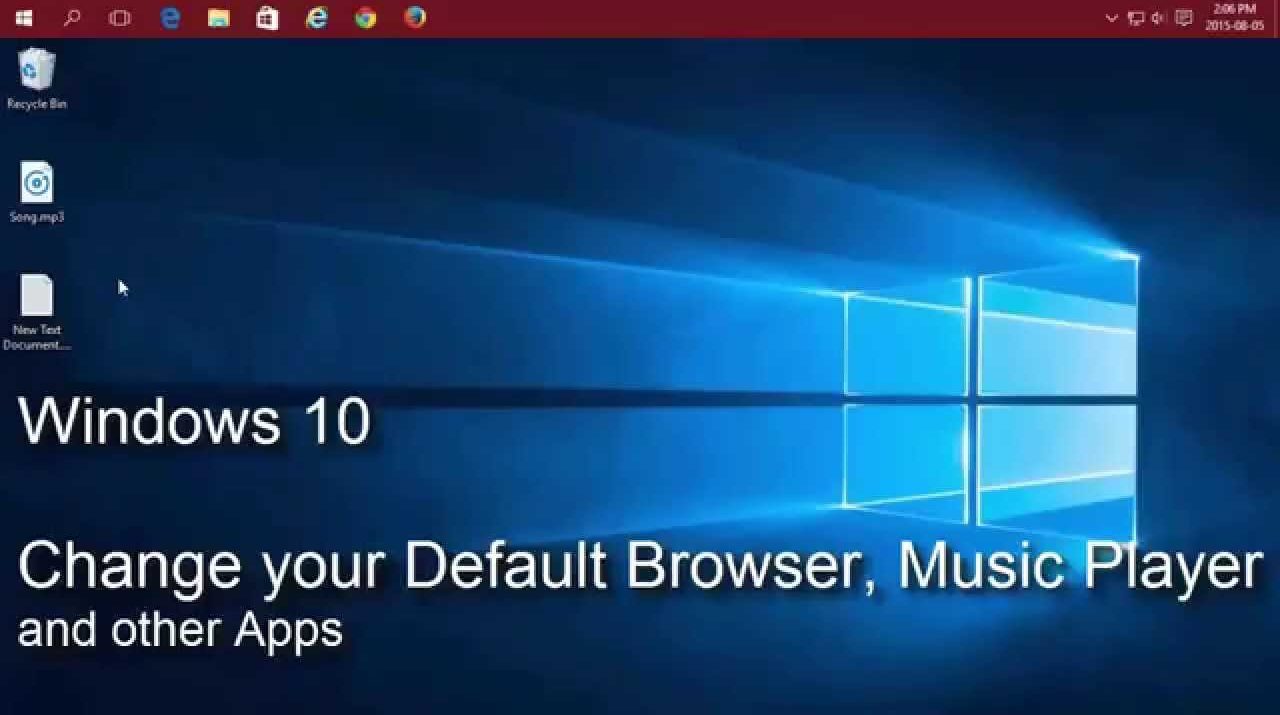Open File Explorer from the taskbar
Viewport: 1280px width, 715px height.
coord(218,18)
